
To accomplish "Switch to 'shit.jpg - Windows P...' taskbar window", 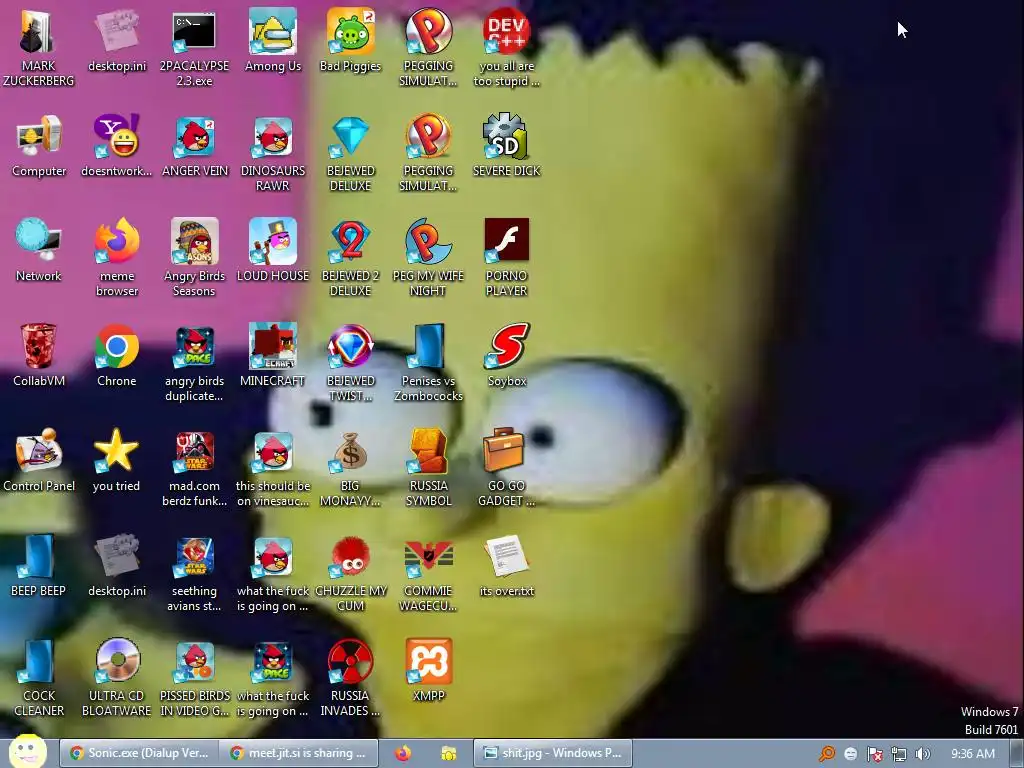I will 552,753.
